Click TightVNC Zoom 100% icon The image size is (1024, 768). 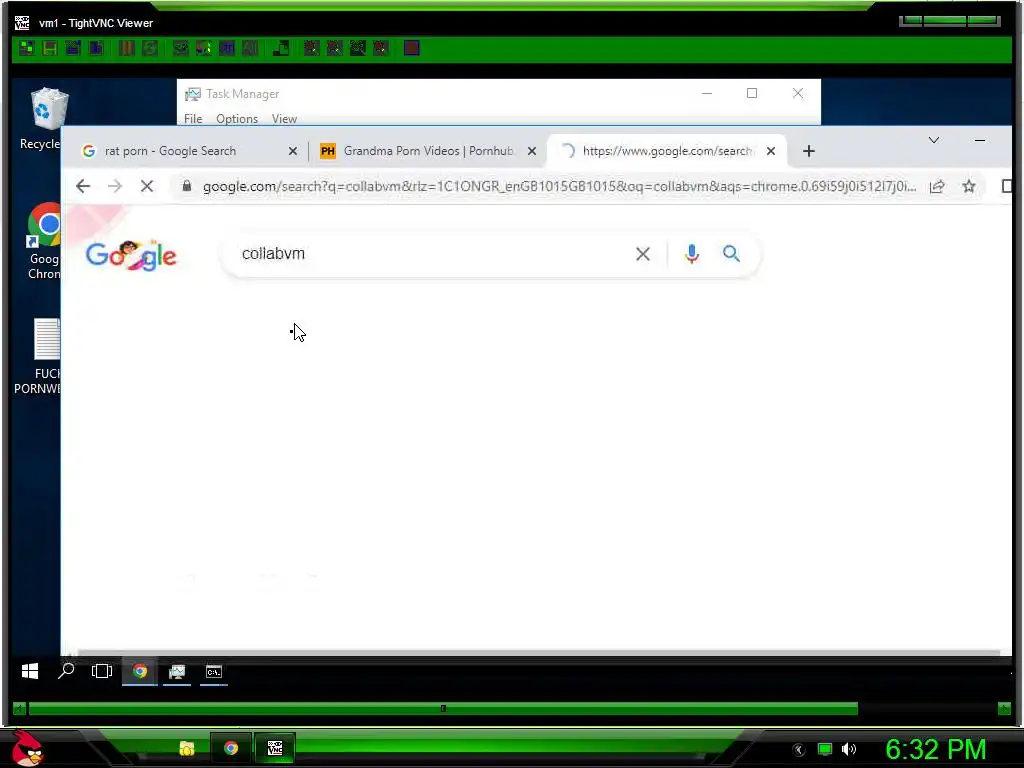pos(357,48)
